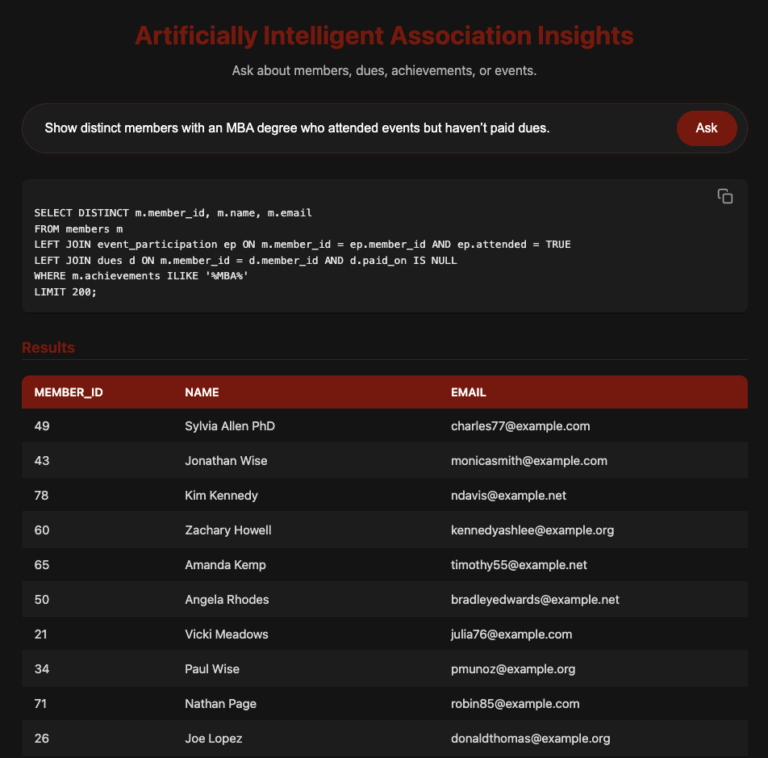Click the NAME column header

click(x=202, y=392)
